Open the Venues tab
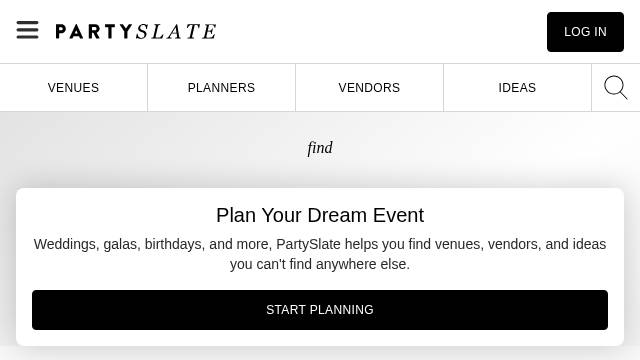Viewport: 640px width, 360px height. point(73,87)
